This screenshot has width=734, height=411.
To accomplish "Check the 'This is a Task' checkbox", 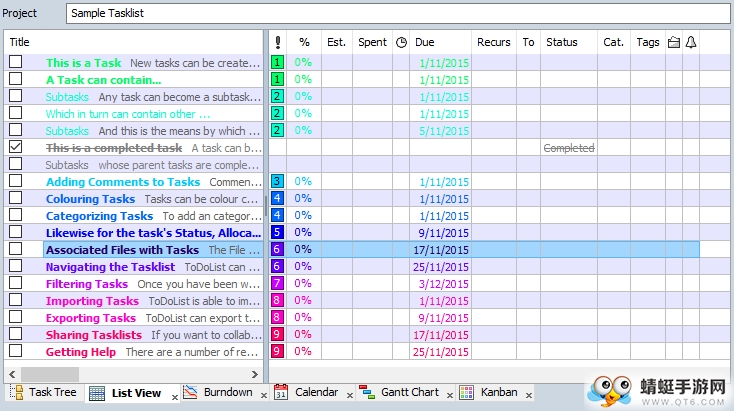I will [15, 62].
